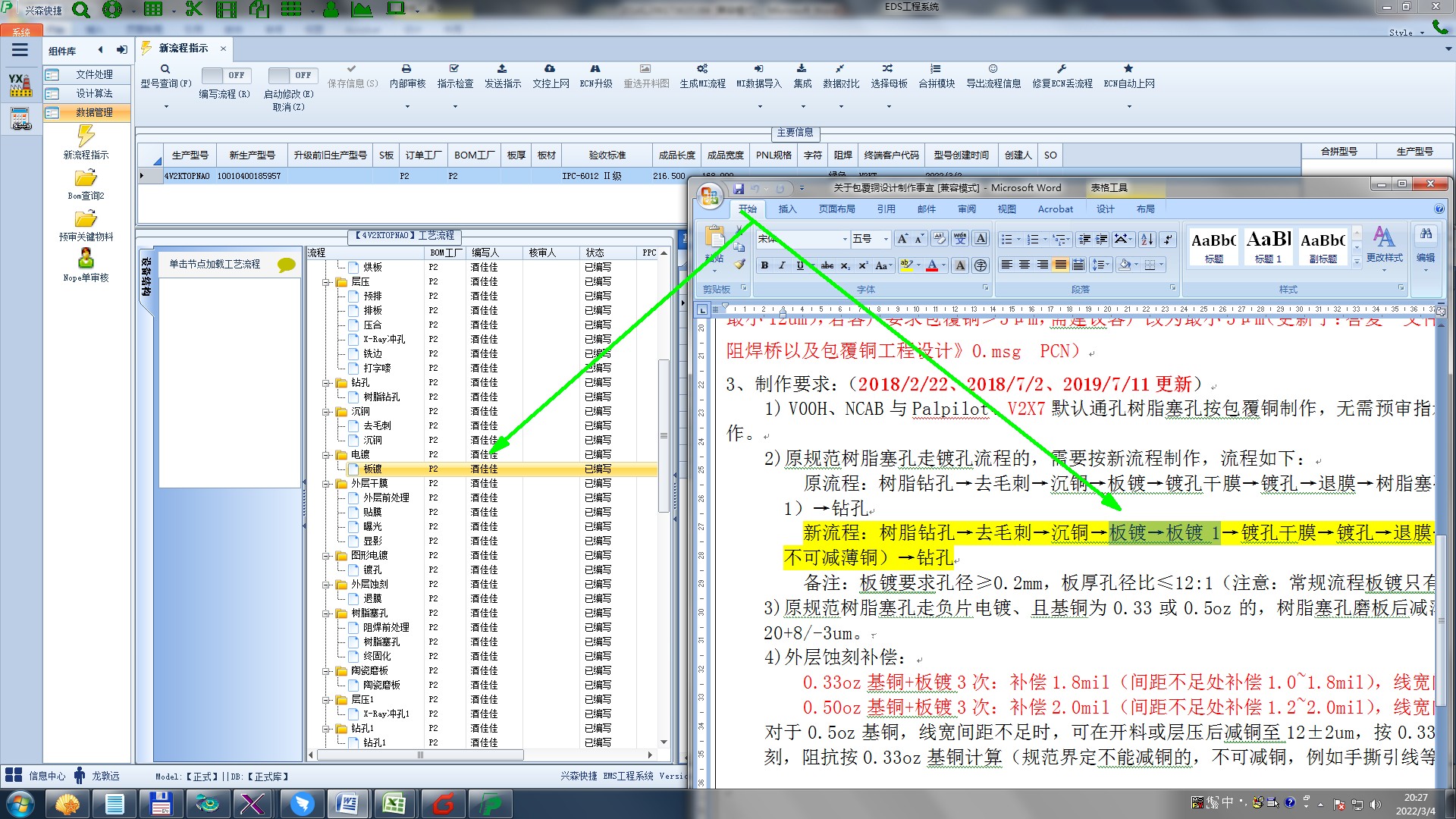
Task: Switch to the 页面布局 ribbon tab
Action: pyautogui.click(x=836, y=209)
